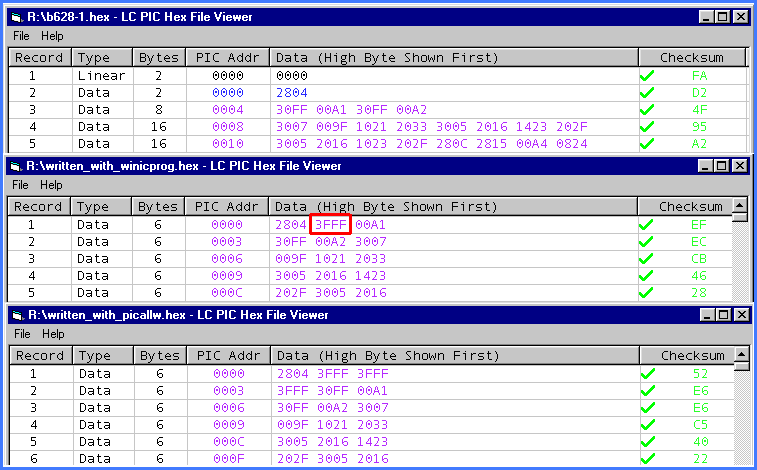Select data '3FFF 30FF 00A1' in picallw window
Image resolution: width=757 pixels, height=470 pixels.
333,391
